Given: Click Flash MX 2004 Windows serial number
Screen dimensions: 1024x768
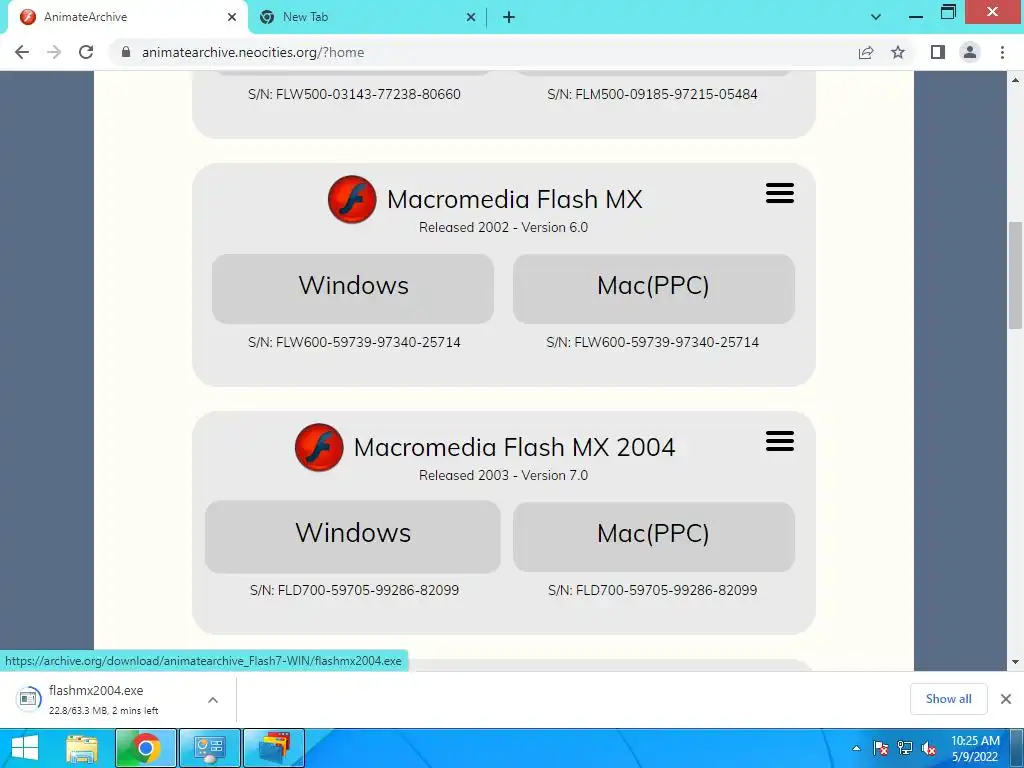Looking at the screenshot, I should 354,590.
